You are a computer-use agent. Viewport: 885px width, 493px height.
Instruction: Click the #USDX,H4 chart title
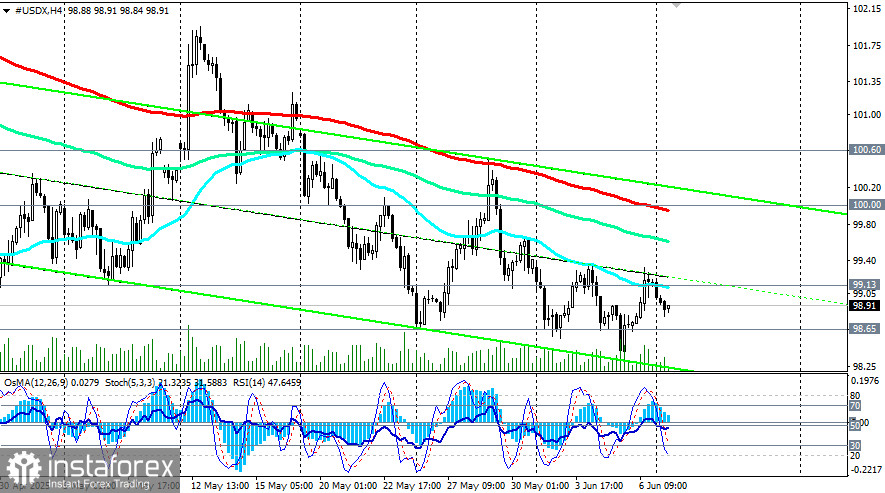38,11
